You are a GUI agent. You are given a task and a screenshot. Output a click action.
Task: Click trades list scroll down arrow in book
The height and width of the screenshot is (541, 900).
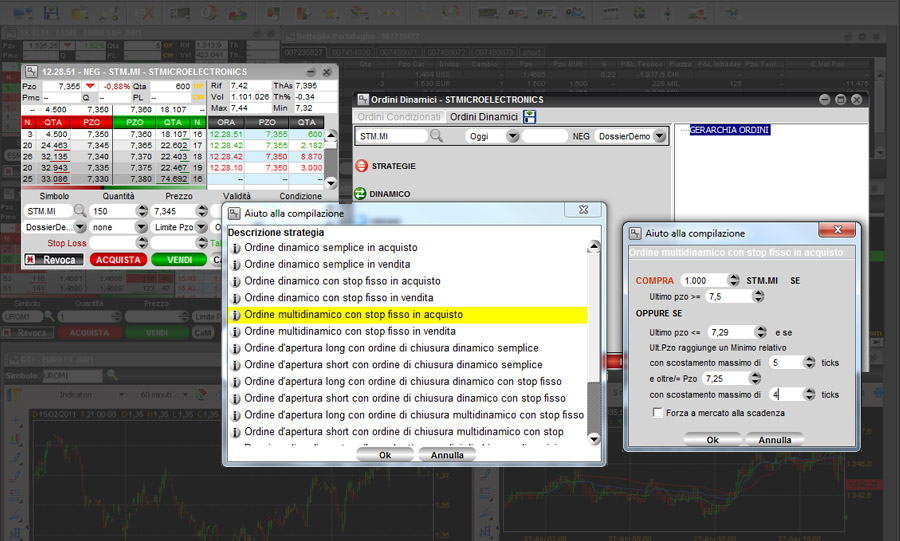331,183
